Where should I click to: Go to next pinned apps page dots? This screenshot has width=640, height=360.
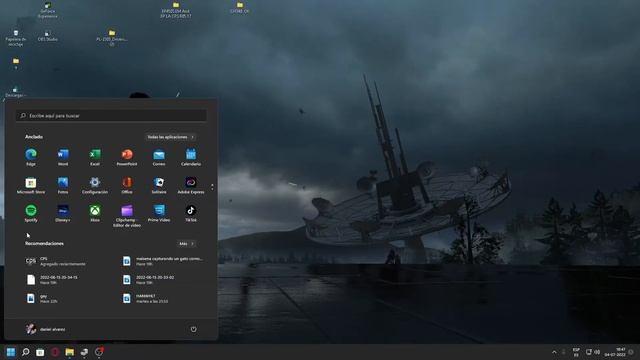(212, 187)
